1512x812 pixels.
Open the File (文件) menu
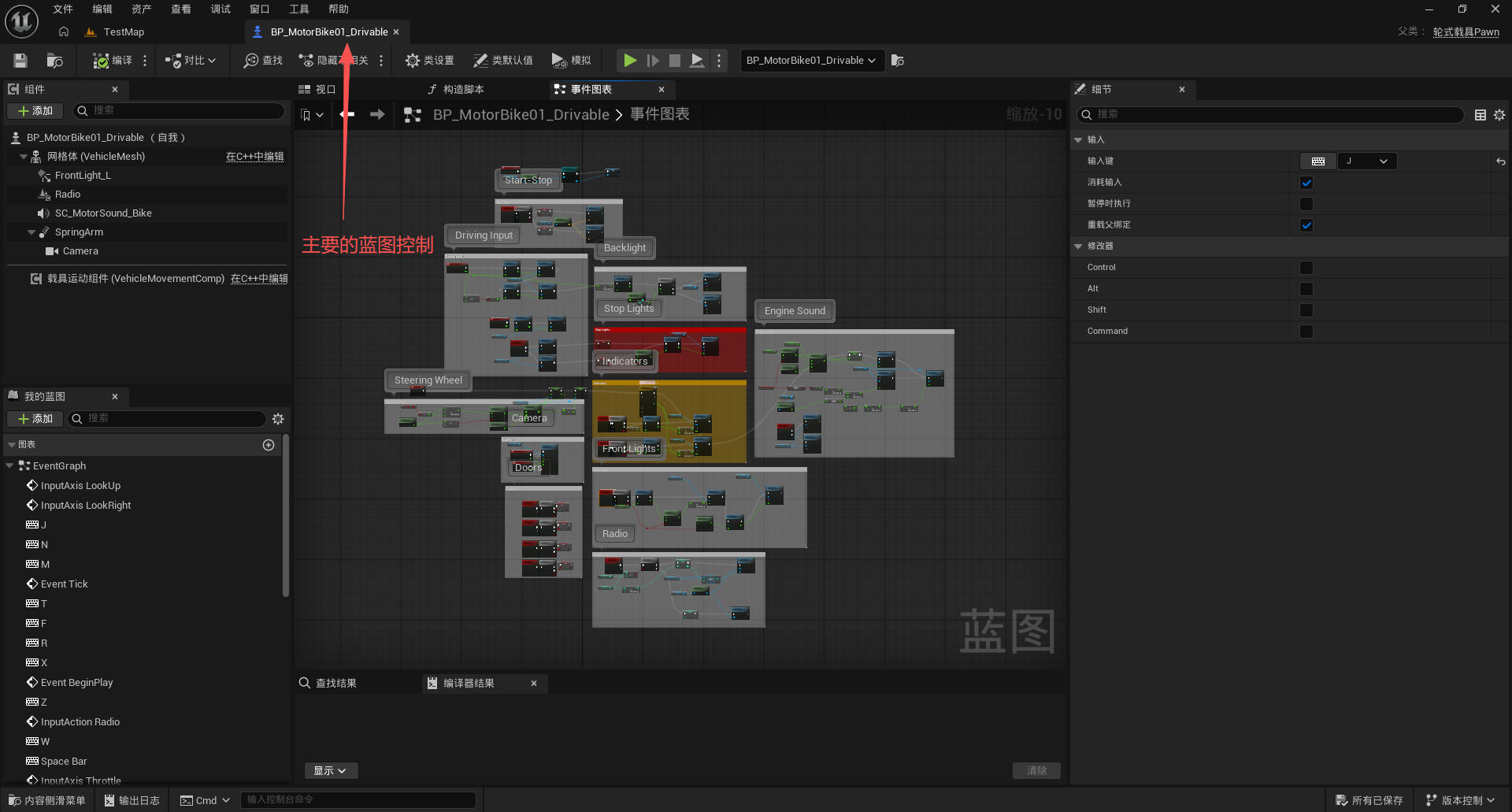[x=63, y=9]
